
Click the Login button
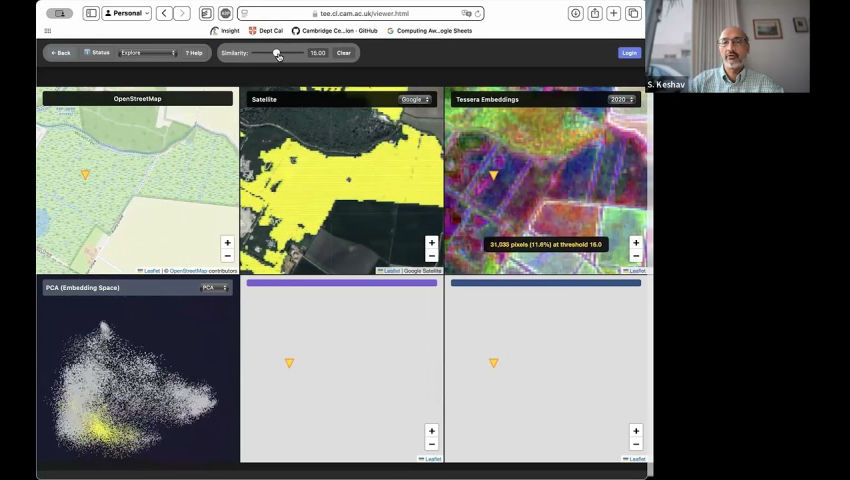tap(629, 53)
